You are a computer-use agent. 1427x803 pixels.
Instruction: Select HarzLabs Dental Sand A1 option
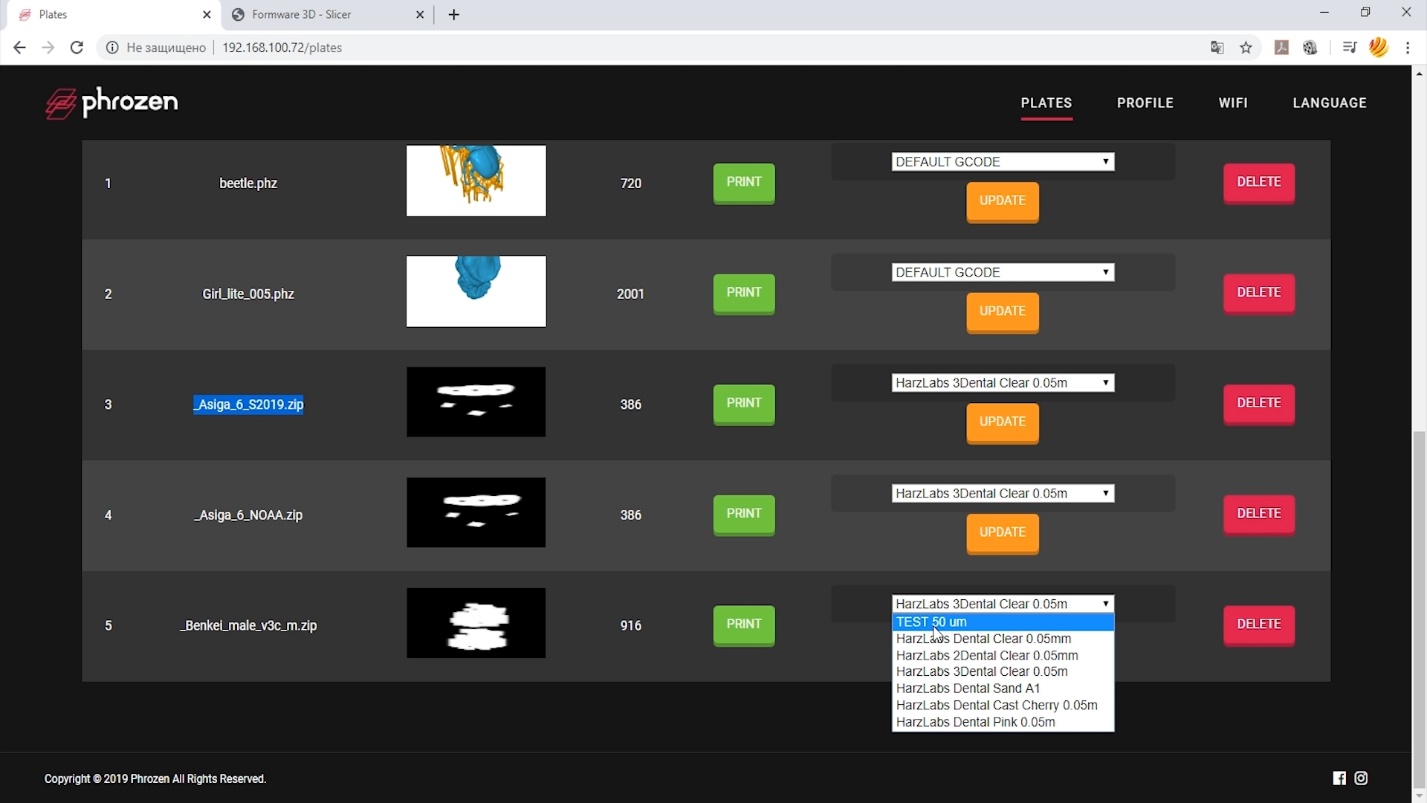968,688
